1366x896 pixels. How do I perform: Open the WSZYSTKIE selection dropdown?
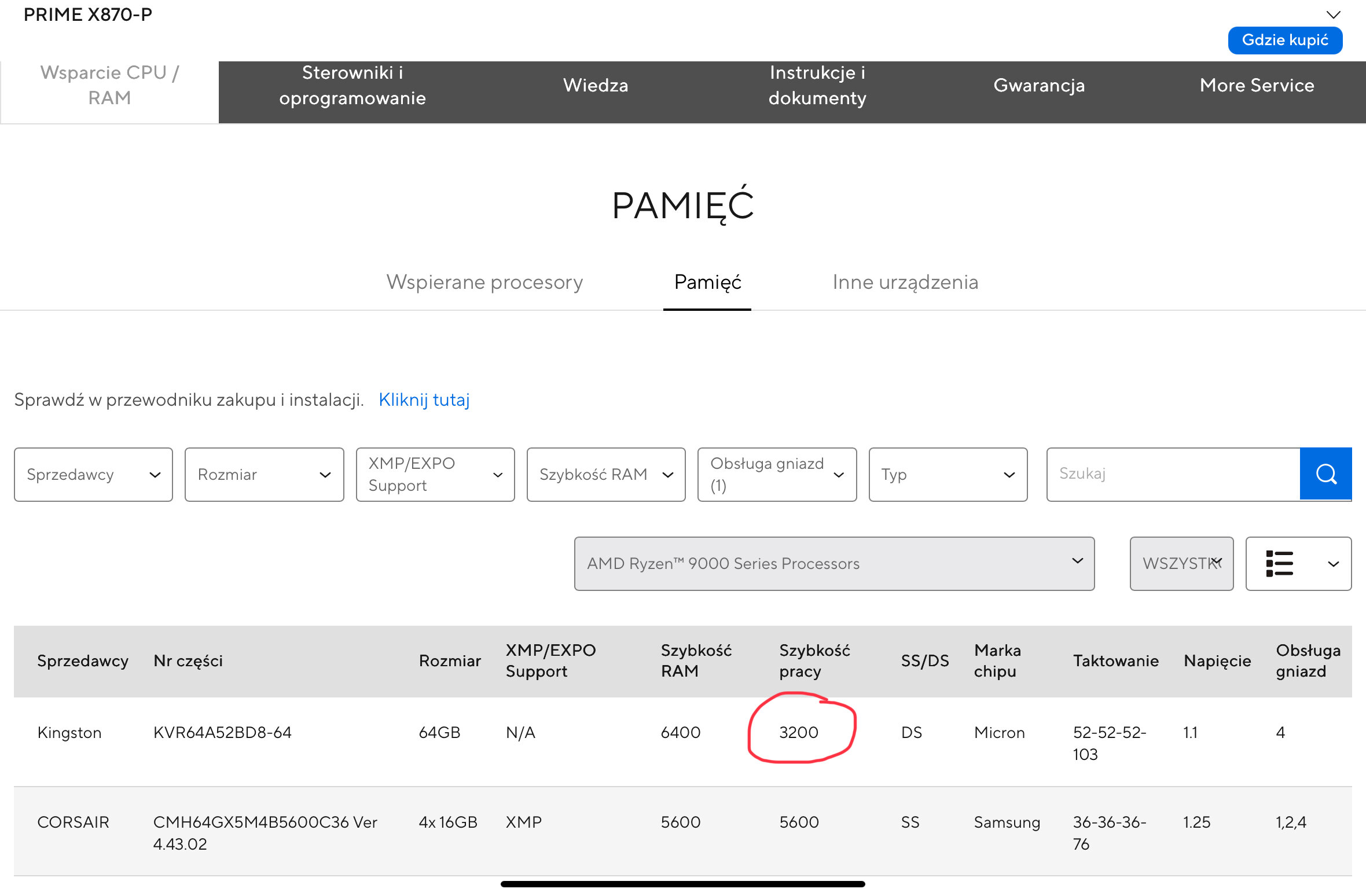tap(1181, 564)
